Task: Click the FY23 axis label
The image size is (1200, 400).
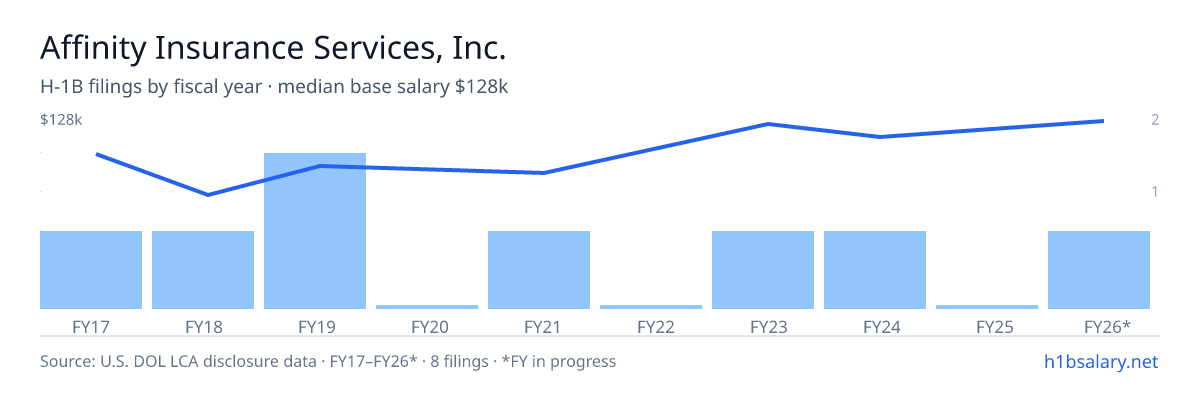Action: point(763,326)
